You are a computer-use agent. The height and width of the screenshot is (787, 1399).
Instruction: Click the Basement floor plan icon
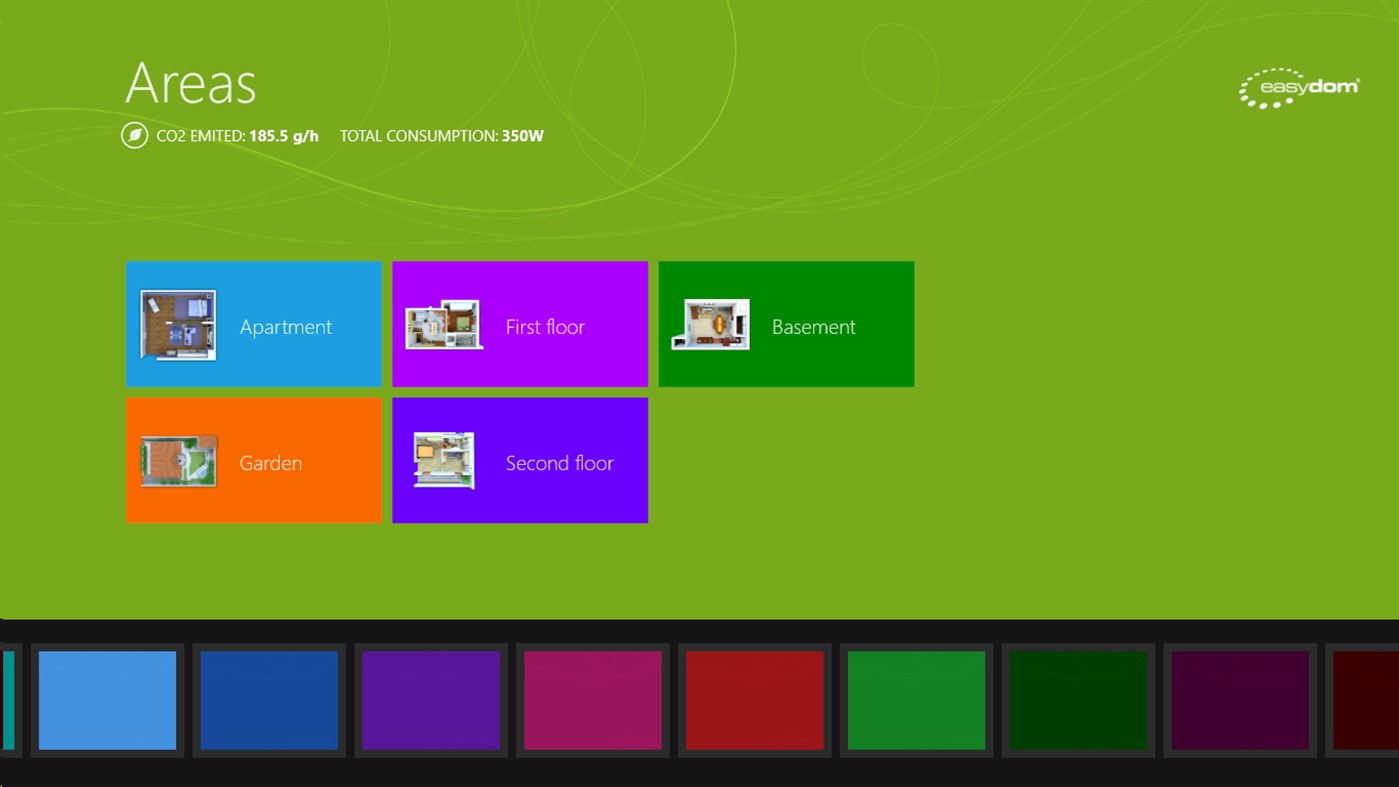(x=711, y=323)
